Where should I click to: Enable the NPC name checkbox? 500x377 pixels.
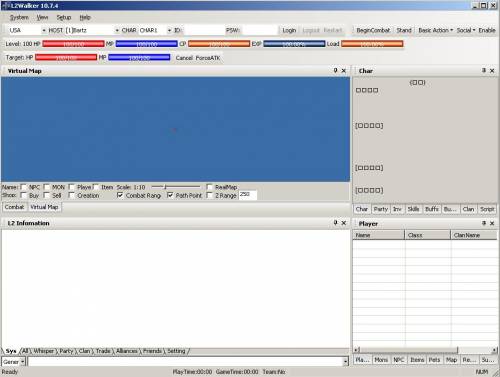click(x=24, y=187)
